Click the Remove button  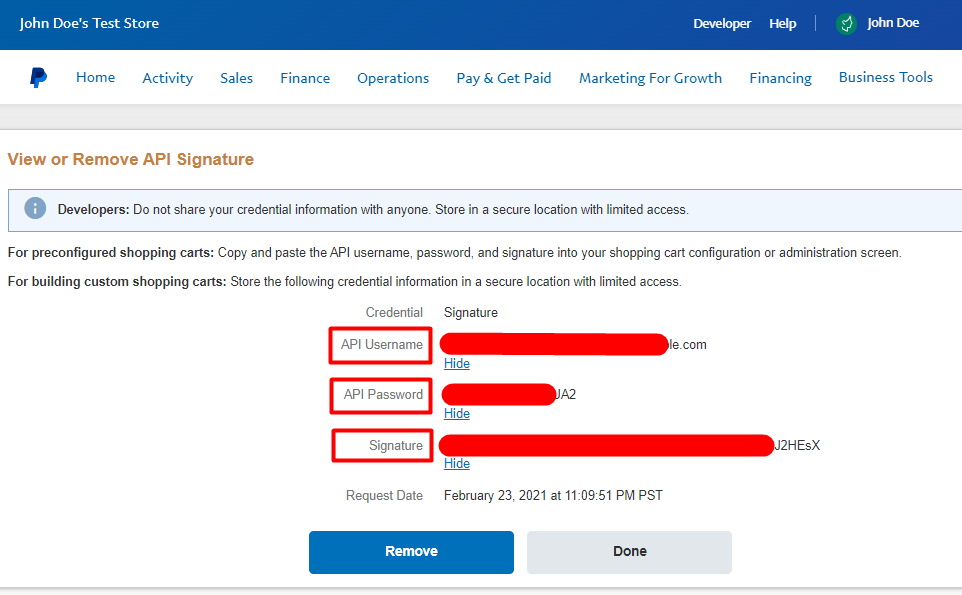411,552
